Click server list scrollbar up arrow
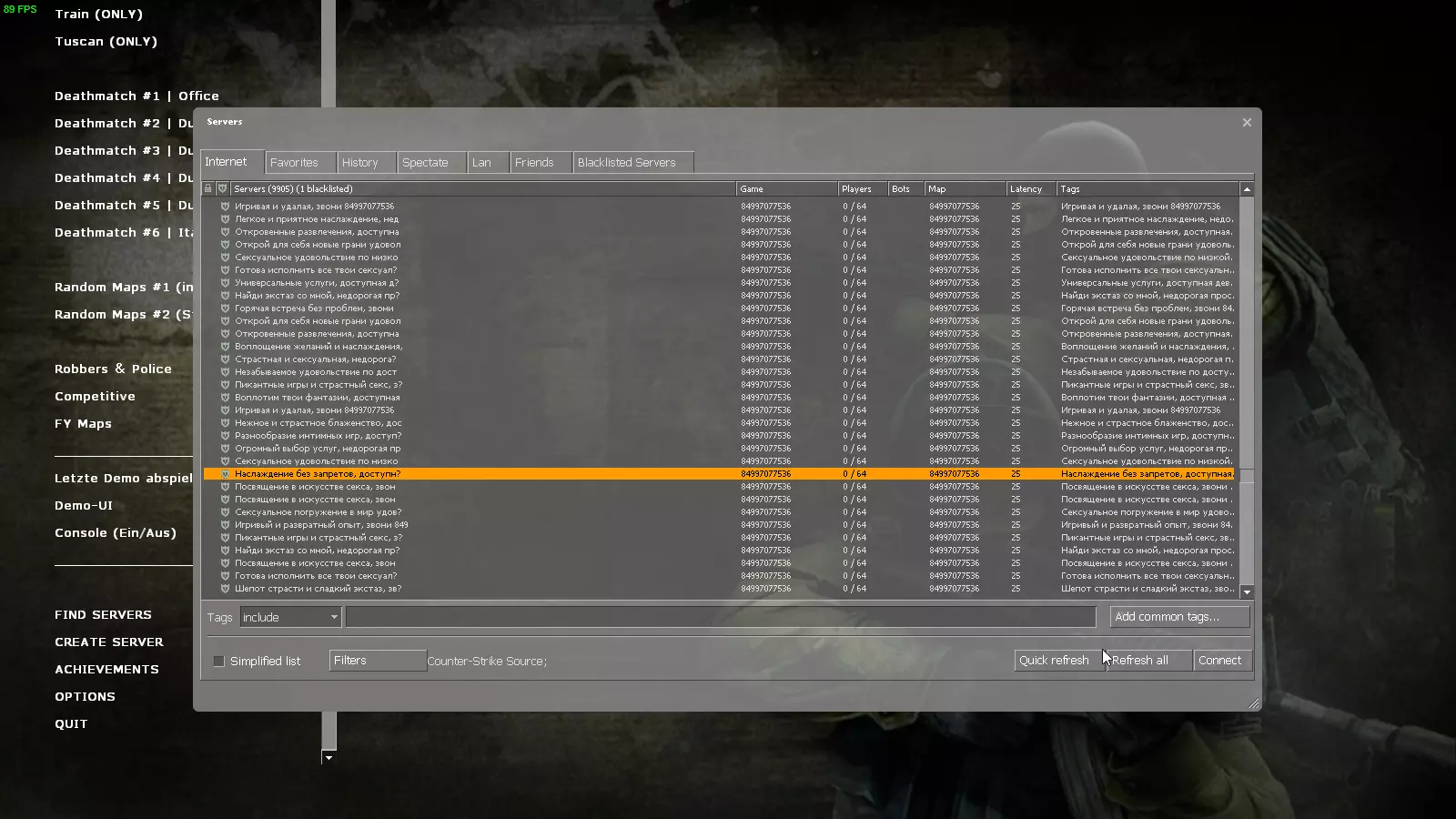 click(1247, 189)
